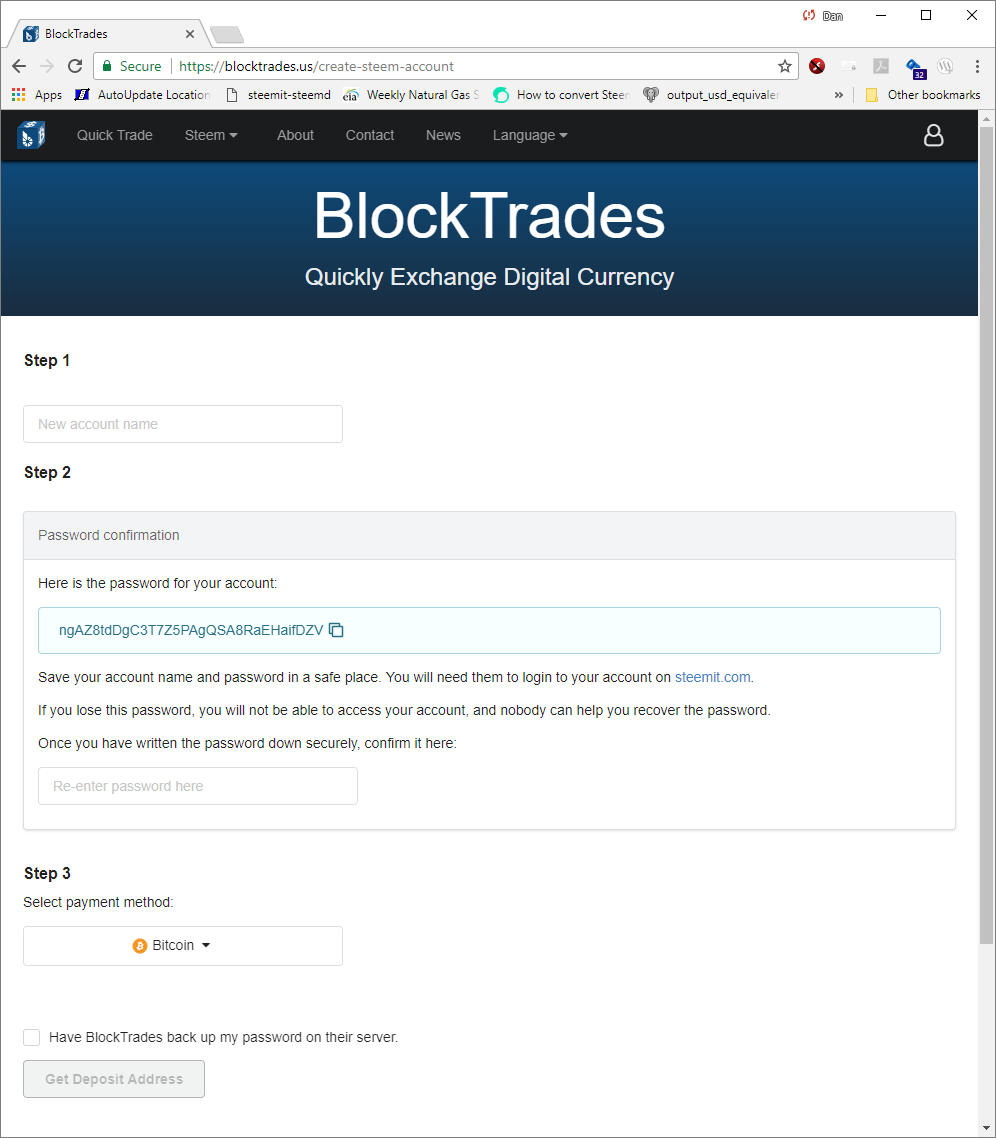Click the WordPress extension icon

[x=944, y=66]
